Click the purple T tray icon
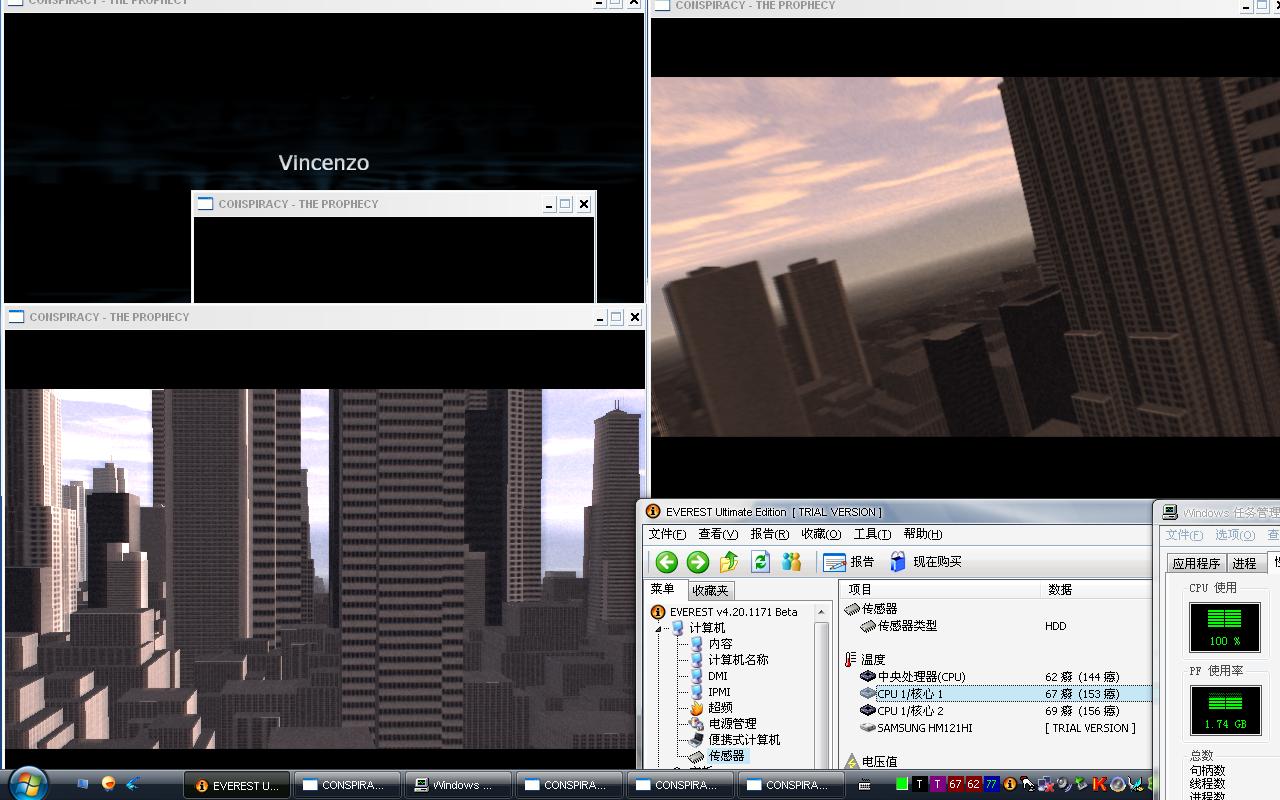Viewport: 1280px width, 800px height. [938, 785]
